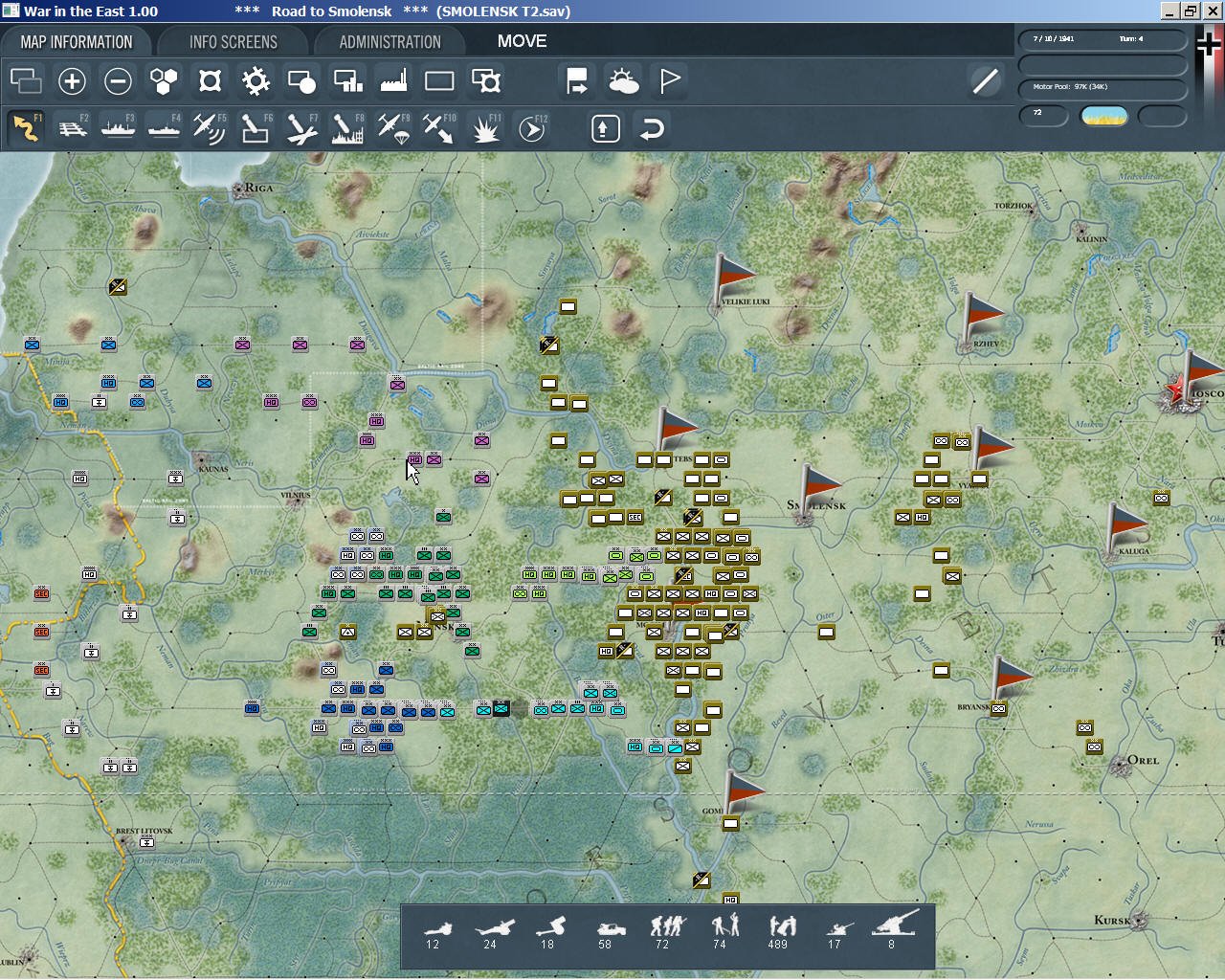Screen dimensions: 1225x980
Task: Click the Kursk city marker
Action: [x=1139, y=921]
